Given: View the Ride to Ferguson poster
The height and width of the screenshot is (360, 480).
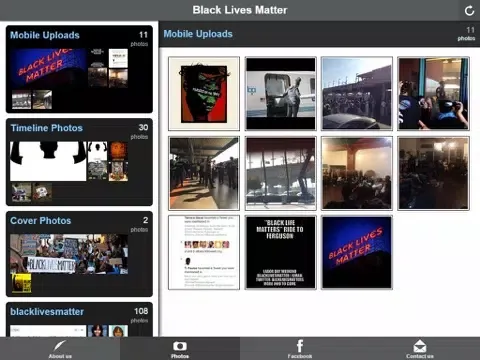Looking at the screenshot, I should 281,252.
